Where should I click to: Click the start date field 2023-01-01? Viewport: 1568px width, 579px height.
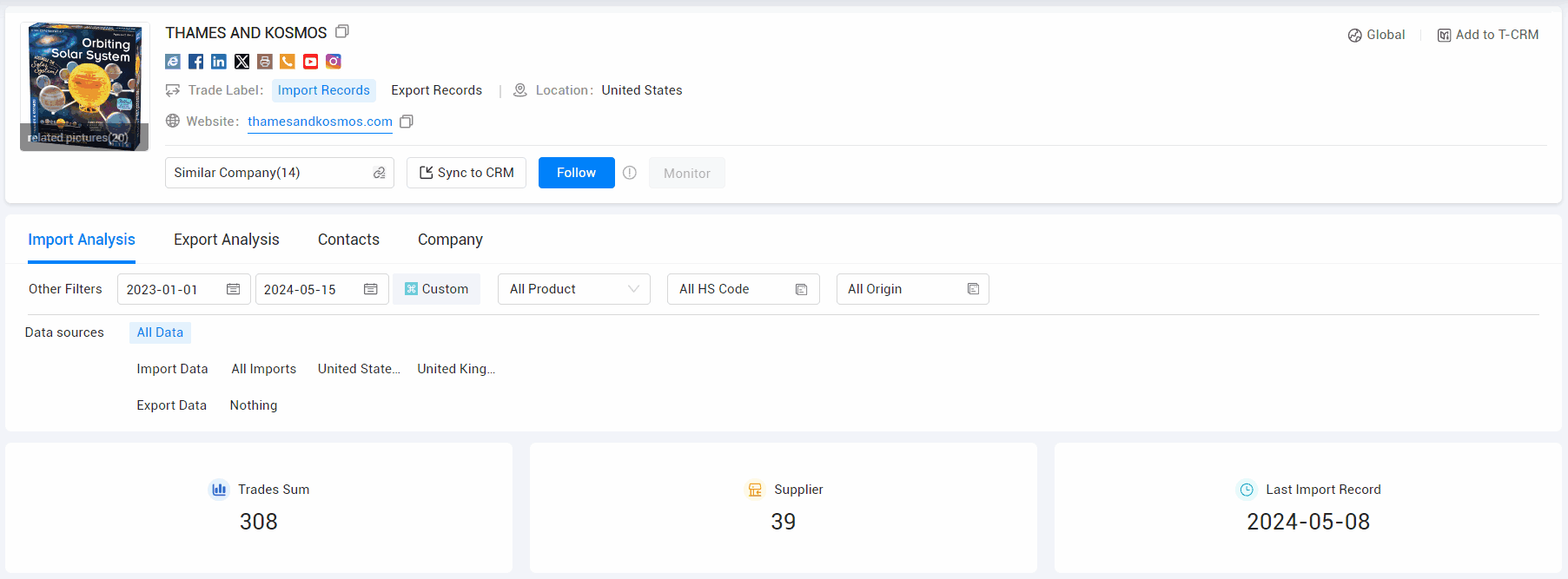(184, 289)
